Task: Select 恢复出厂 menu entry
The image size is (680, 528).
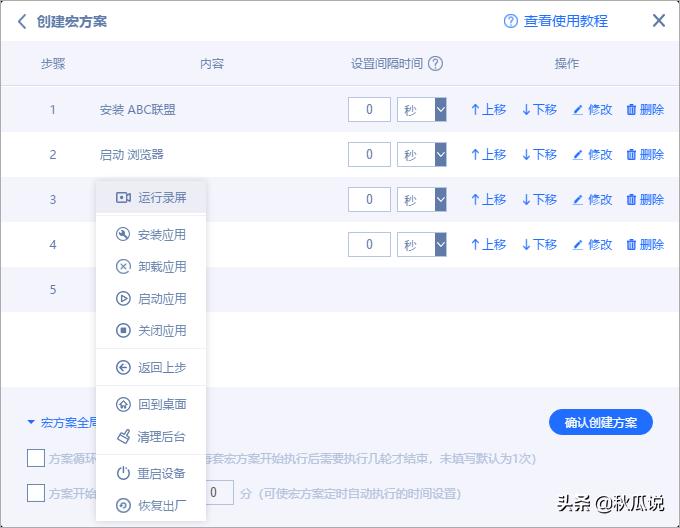Action: (x=151, y=505)
